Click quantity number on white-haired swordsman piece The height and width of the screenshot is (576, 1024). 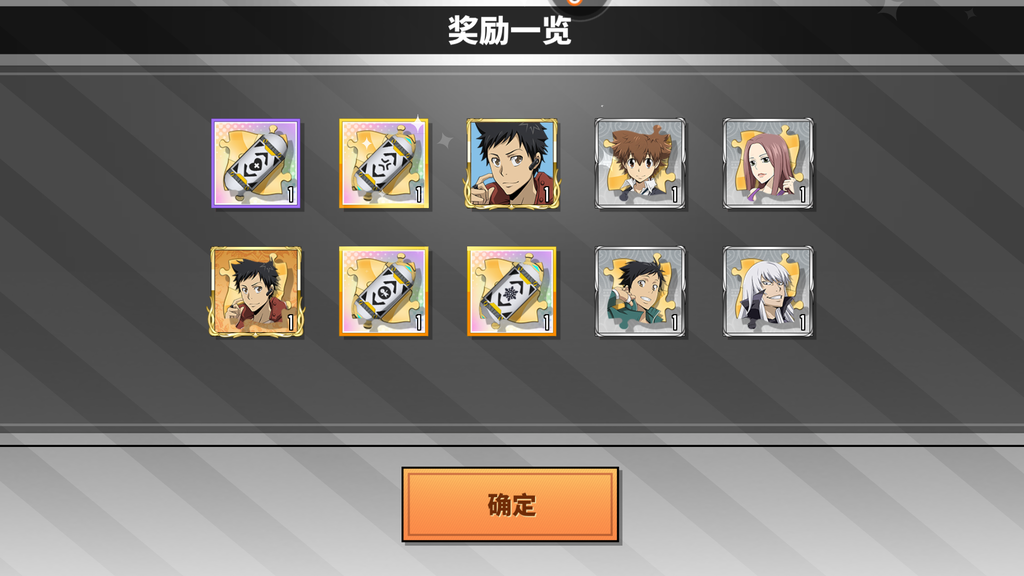(803, 322)
